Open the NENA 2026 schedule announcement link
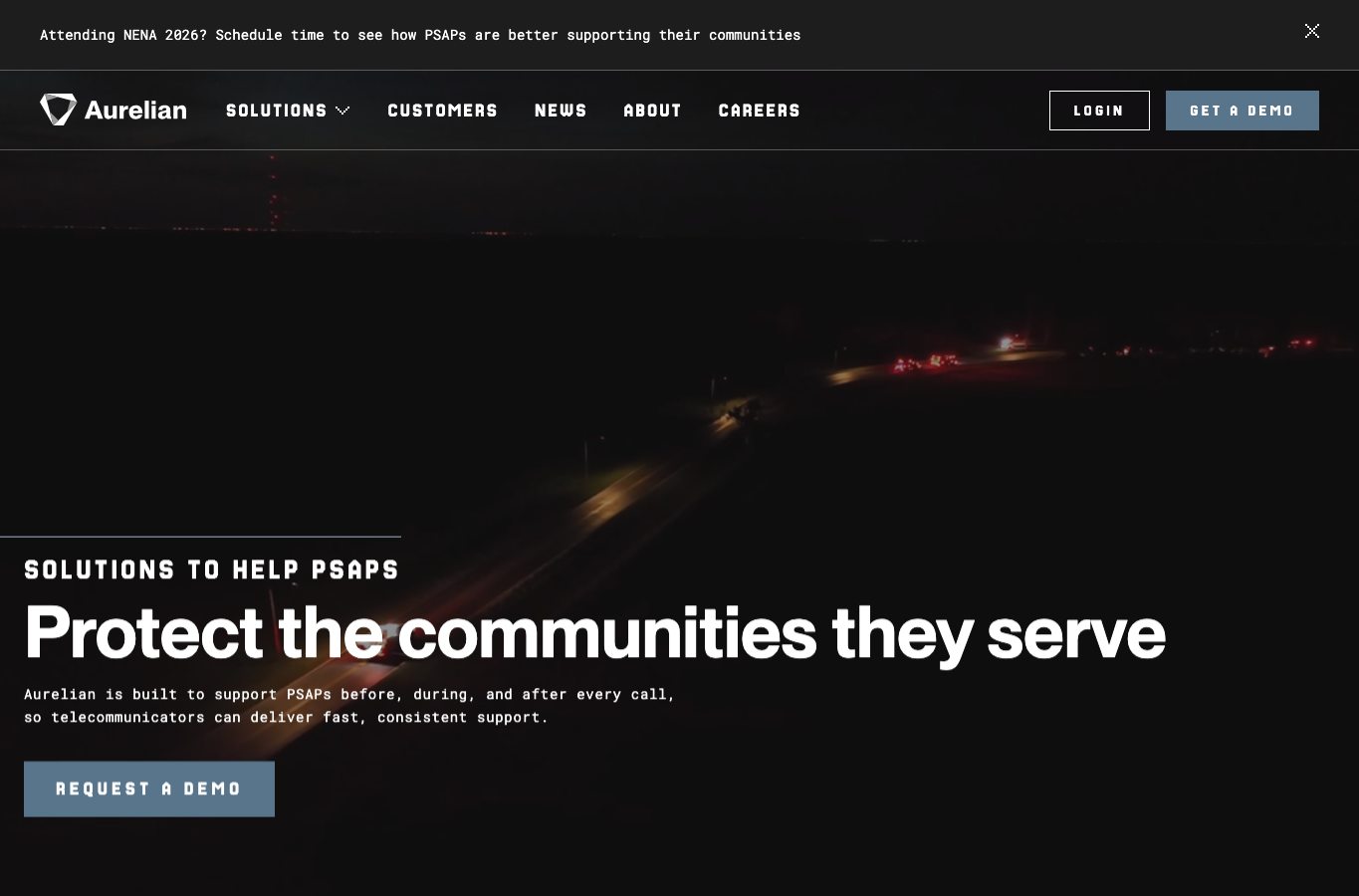The width and height of the screenshot is (1359, 896). coord(420,35)
